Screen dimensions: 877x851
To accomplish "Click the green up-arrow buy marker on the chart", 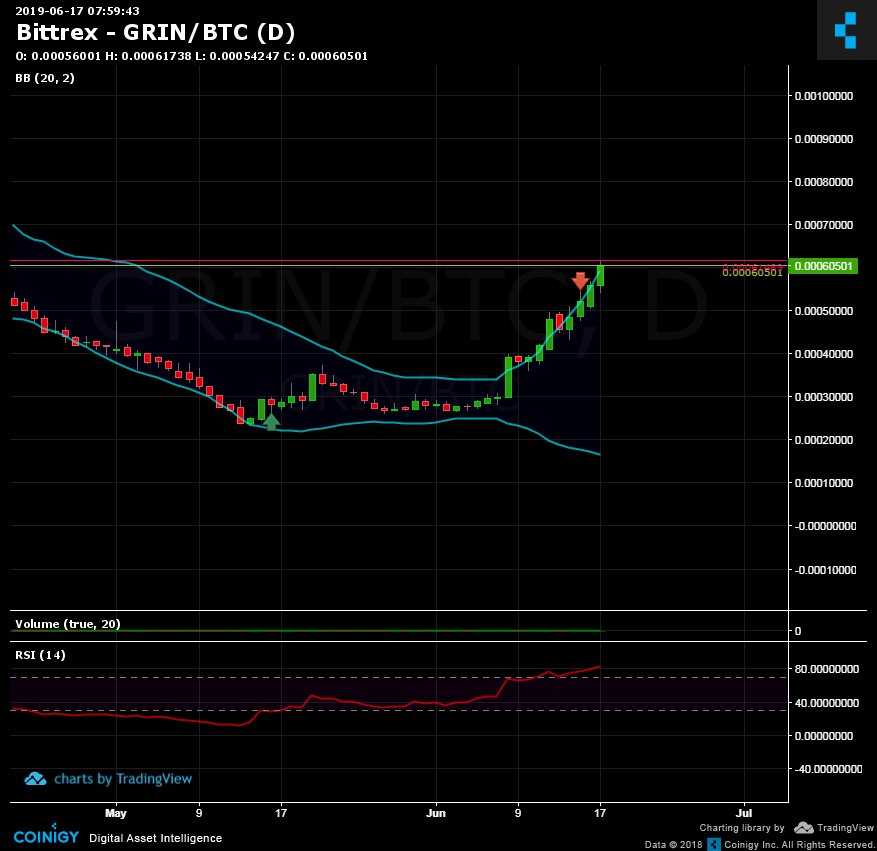I will click(271, 422).
